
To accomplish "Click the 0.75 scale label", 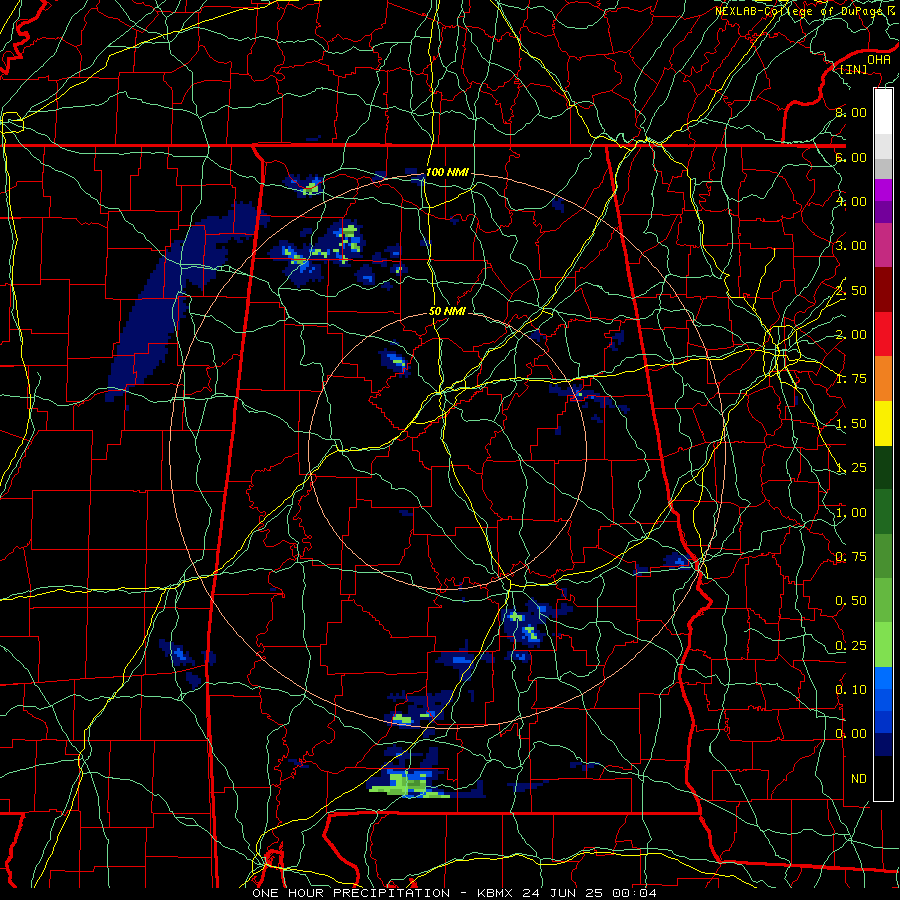I will click(x=851, y=557).
